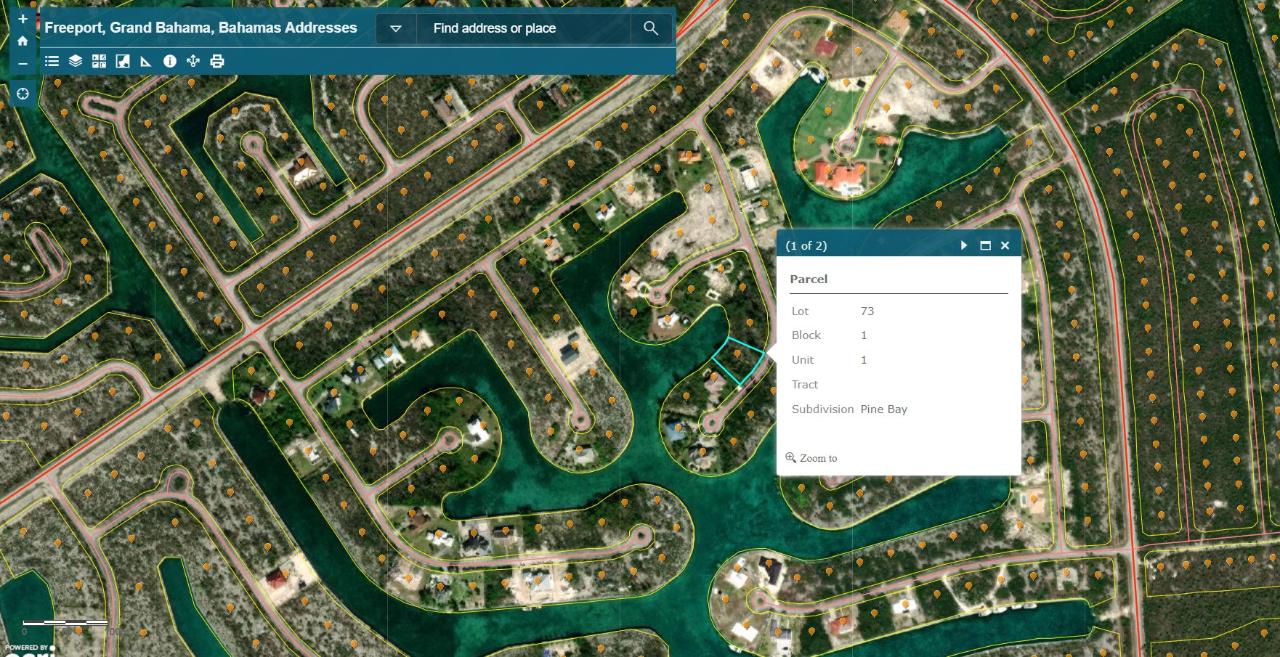Open the Legend list widget
Image resolution: width=1280 pixels, height=657 pixels.
point(52,61)
